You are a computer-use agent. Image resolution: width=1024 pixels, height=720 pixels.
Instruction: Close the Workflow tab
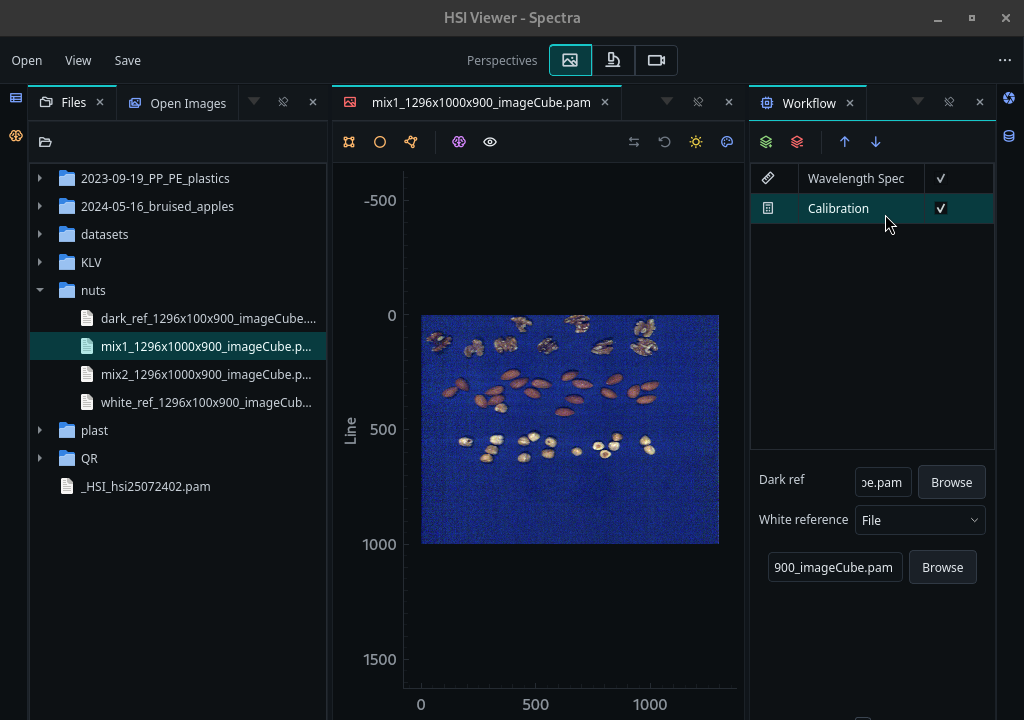coord(850,103)
